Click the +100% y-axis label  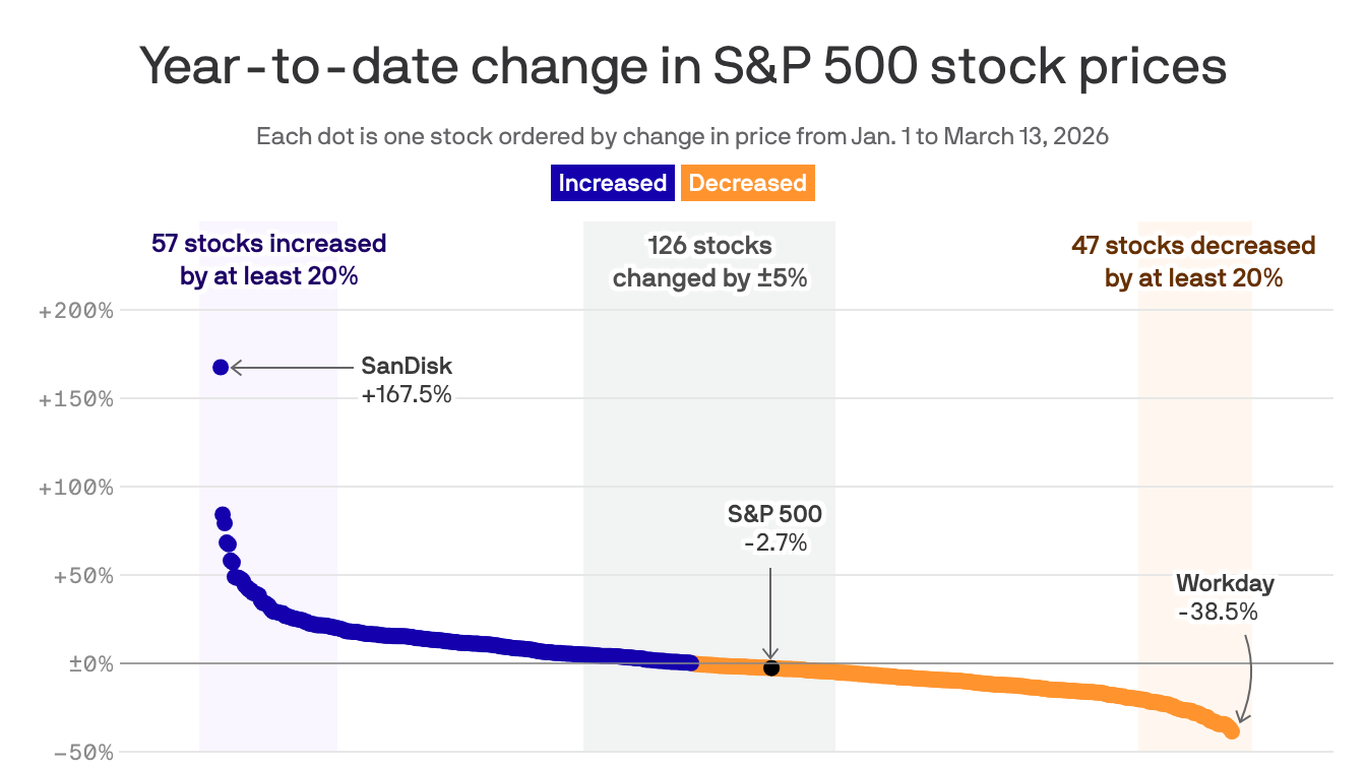[76, 487]
